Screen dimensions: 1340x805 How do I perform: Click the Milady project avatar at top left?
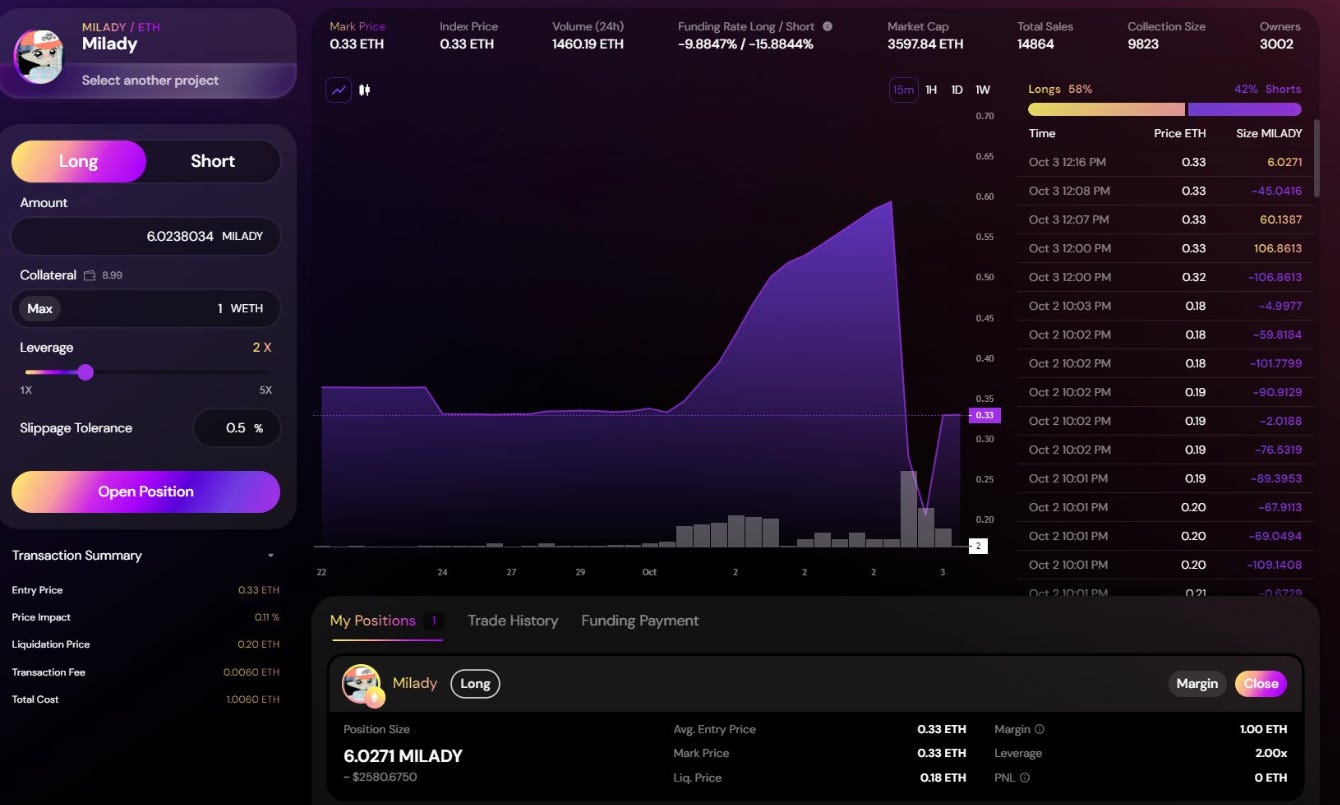coord(39,54)
